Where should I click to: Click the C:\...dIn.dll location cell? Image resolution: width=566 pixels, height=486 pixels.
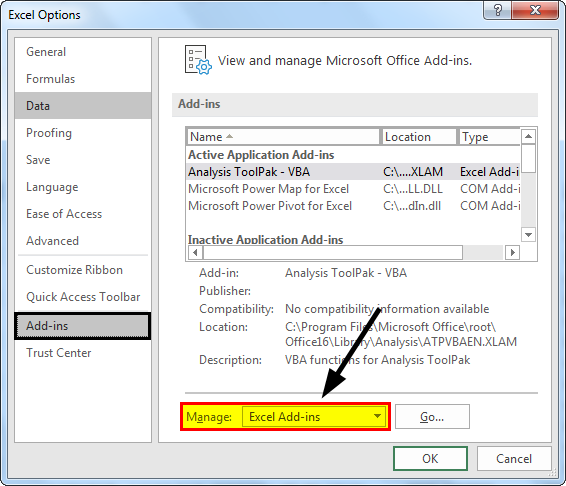[x=412, y=206]
